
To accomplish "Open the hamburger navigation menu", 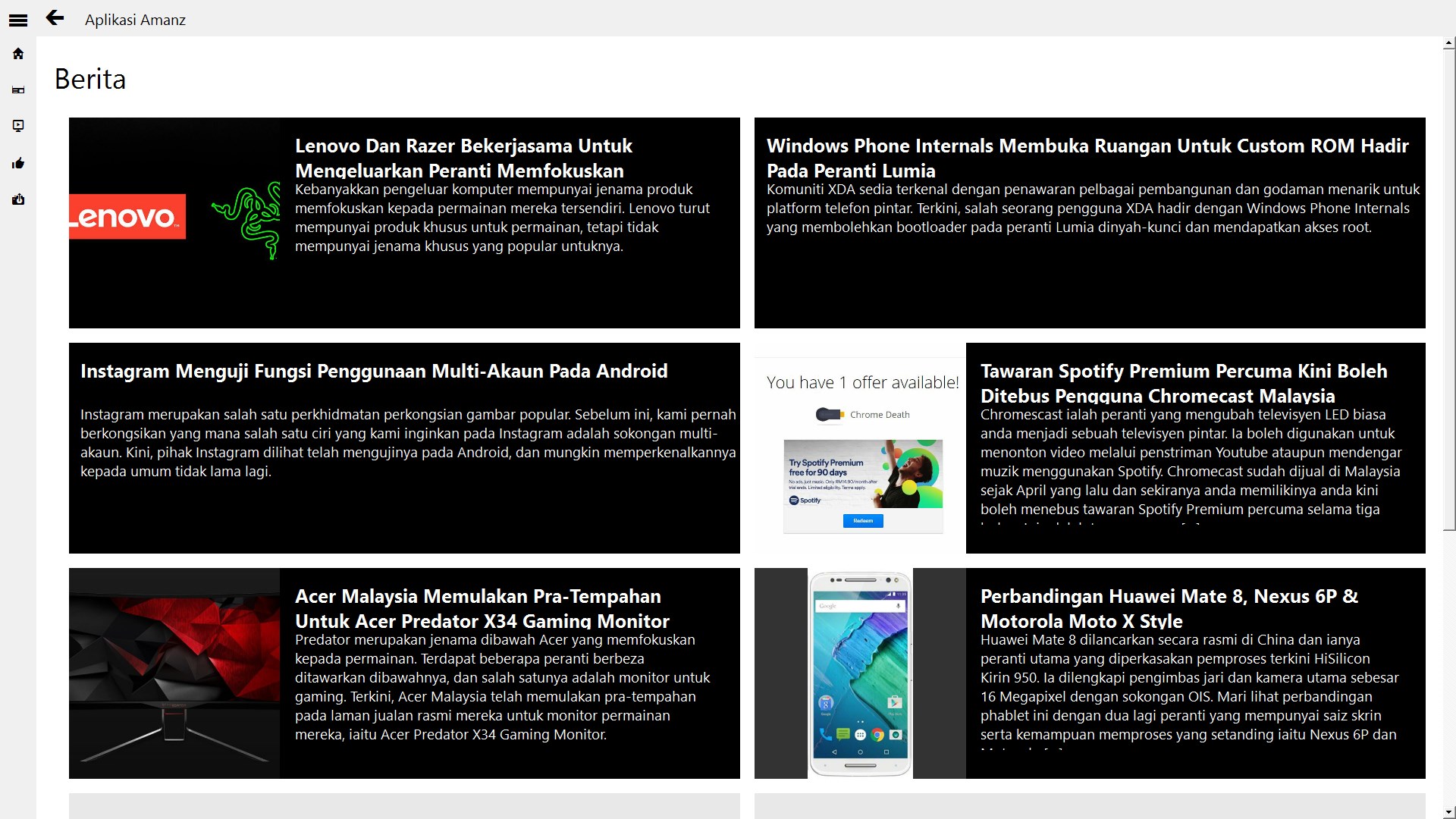I will point(18,20).
